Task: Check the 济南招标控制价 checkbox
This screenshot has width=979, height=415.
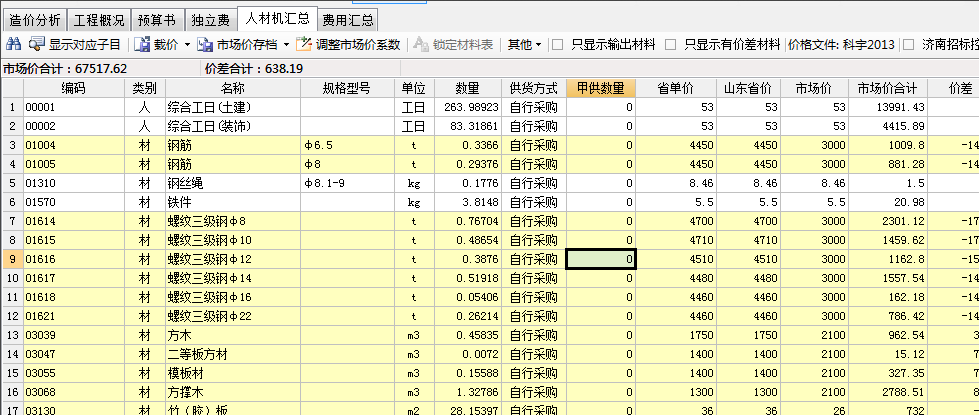Action: pyautogui.click(x=908, y=45)
